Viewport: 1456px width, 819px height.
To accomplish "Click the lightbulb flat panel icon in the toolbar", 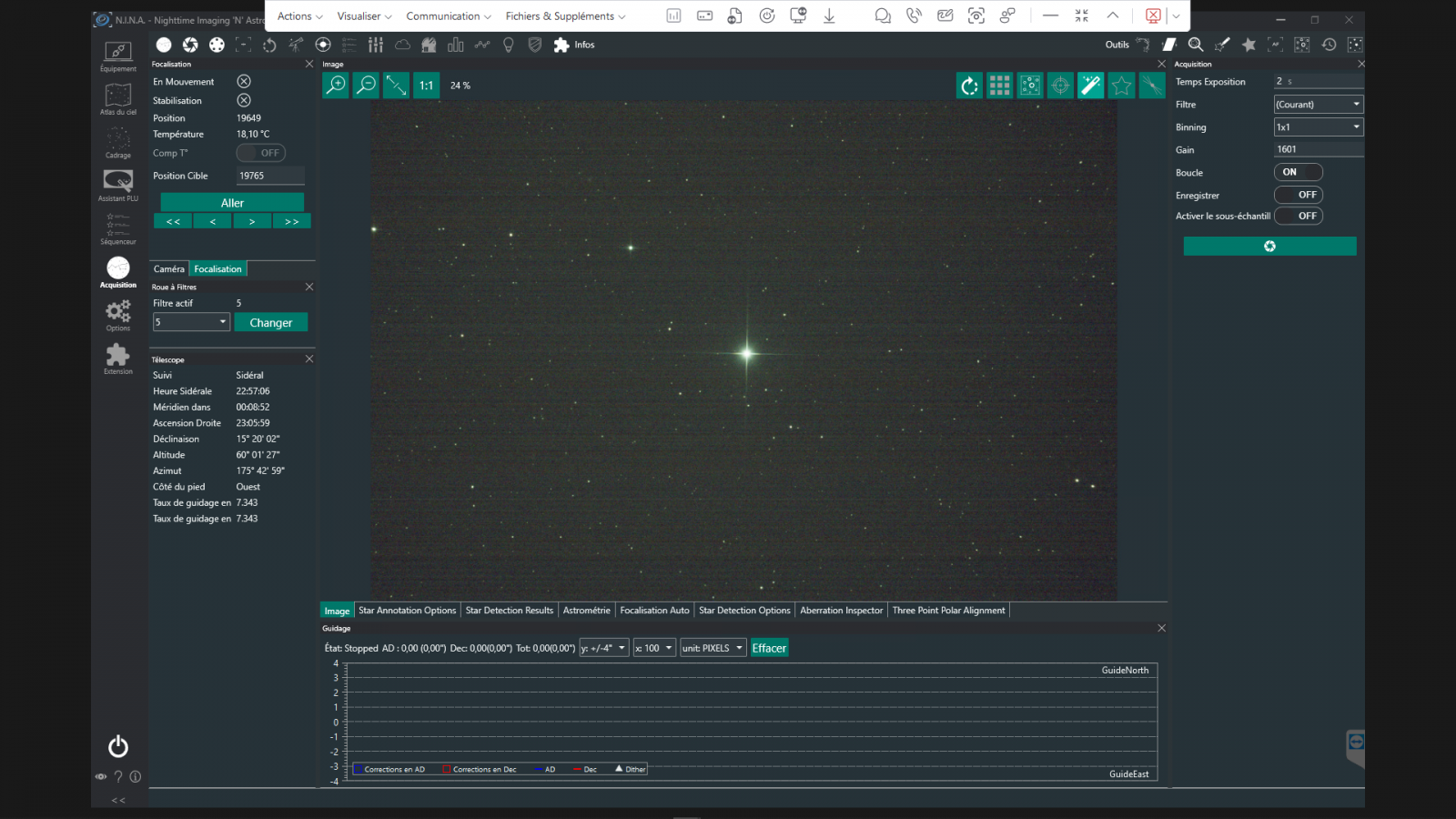I will (509, 45).
